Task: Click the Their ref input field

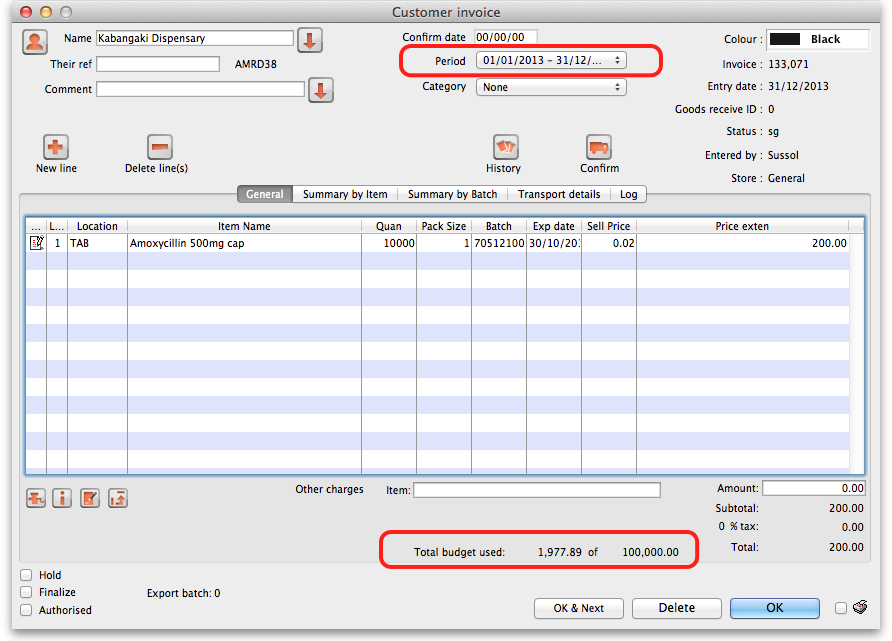Action: (158, 64)
